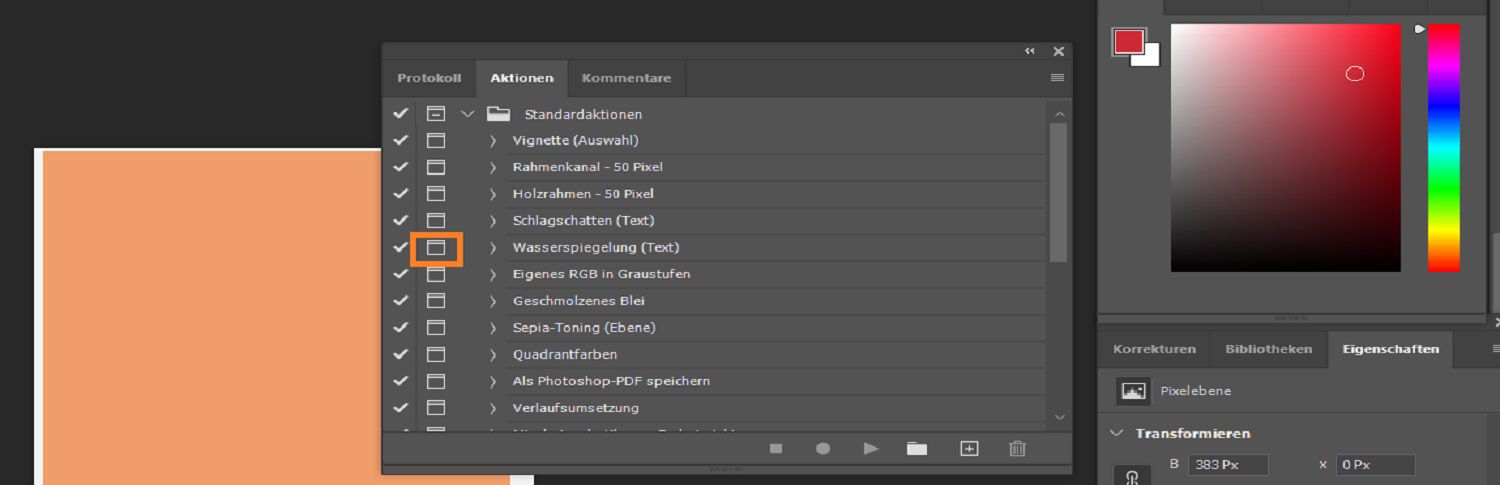Viewport: 1500px width, 485px height.
Task: Expand the Vignette (Auswahl) action steps
Action: (493, 141)
